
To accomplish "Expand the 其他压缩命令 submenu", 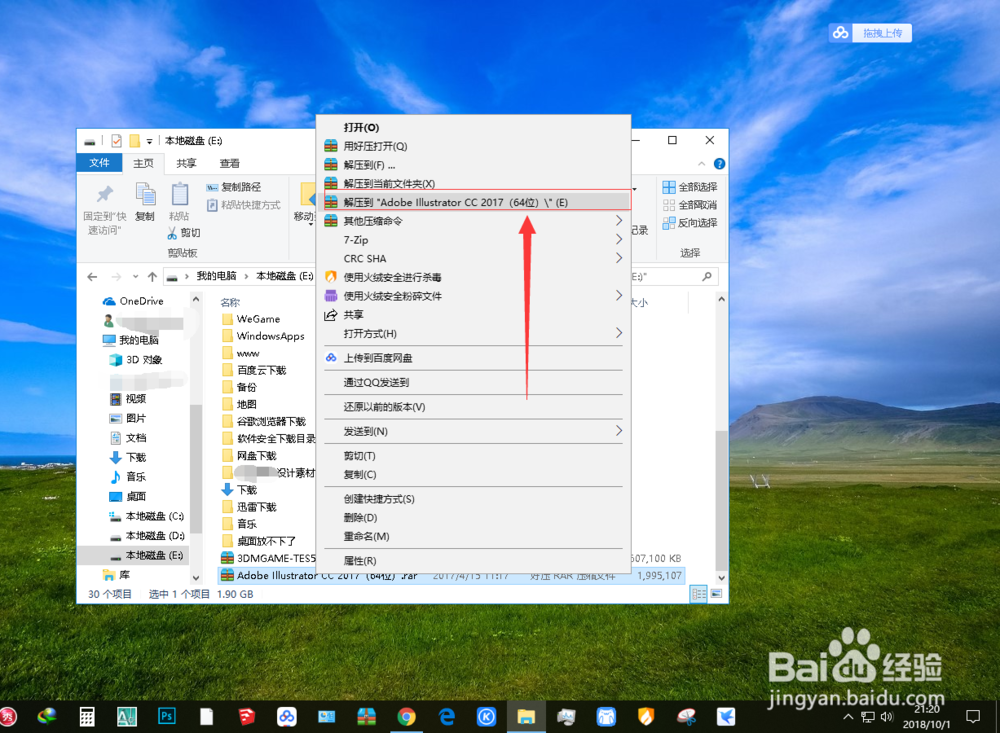I will pos(473,221).
